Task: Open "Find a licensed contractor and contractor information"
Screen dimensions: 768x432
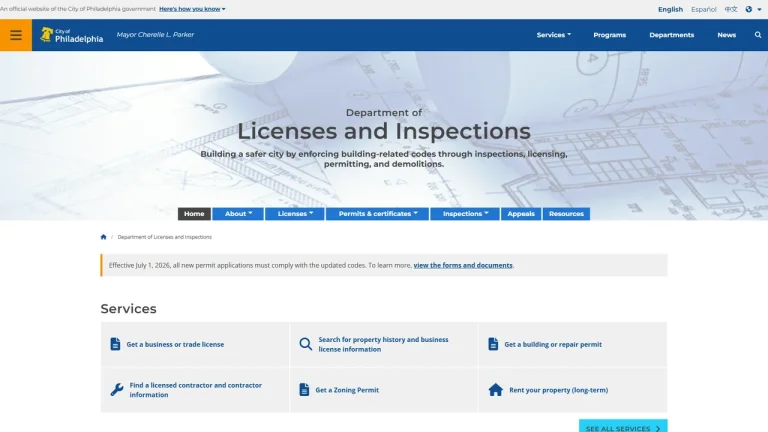Action: (x=195, y=390)
